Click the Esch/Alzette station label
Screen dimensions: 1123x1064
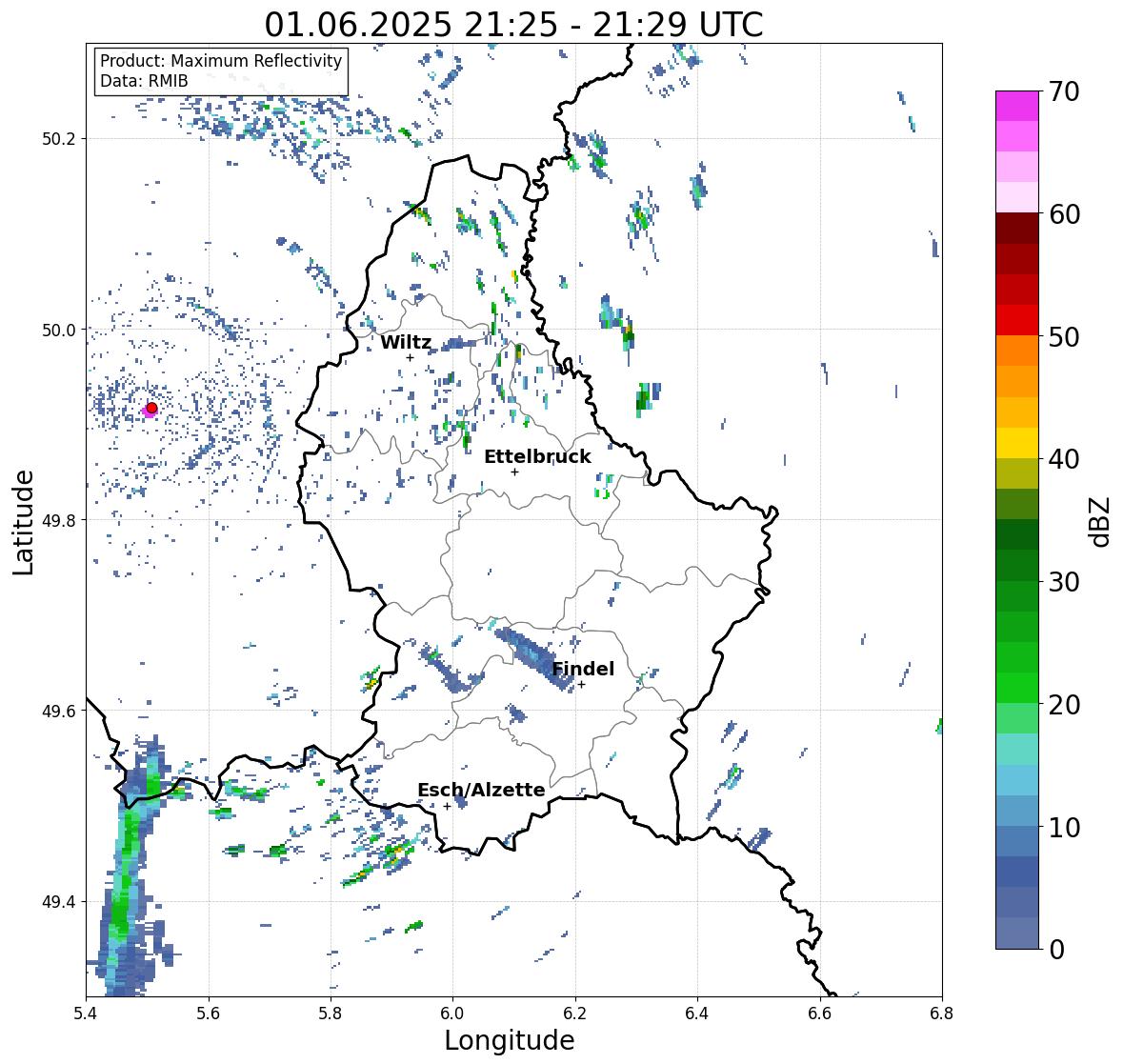tap(481, 790)
